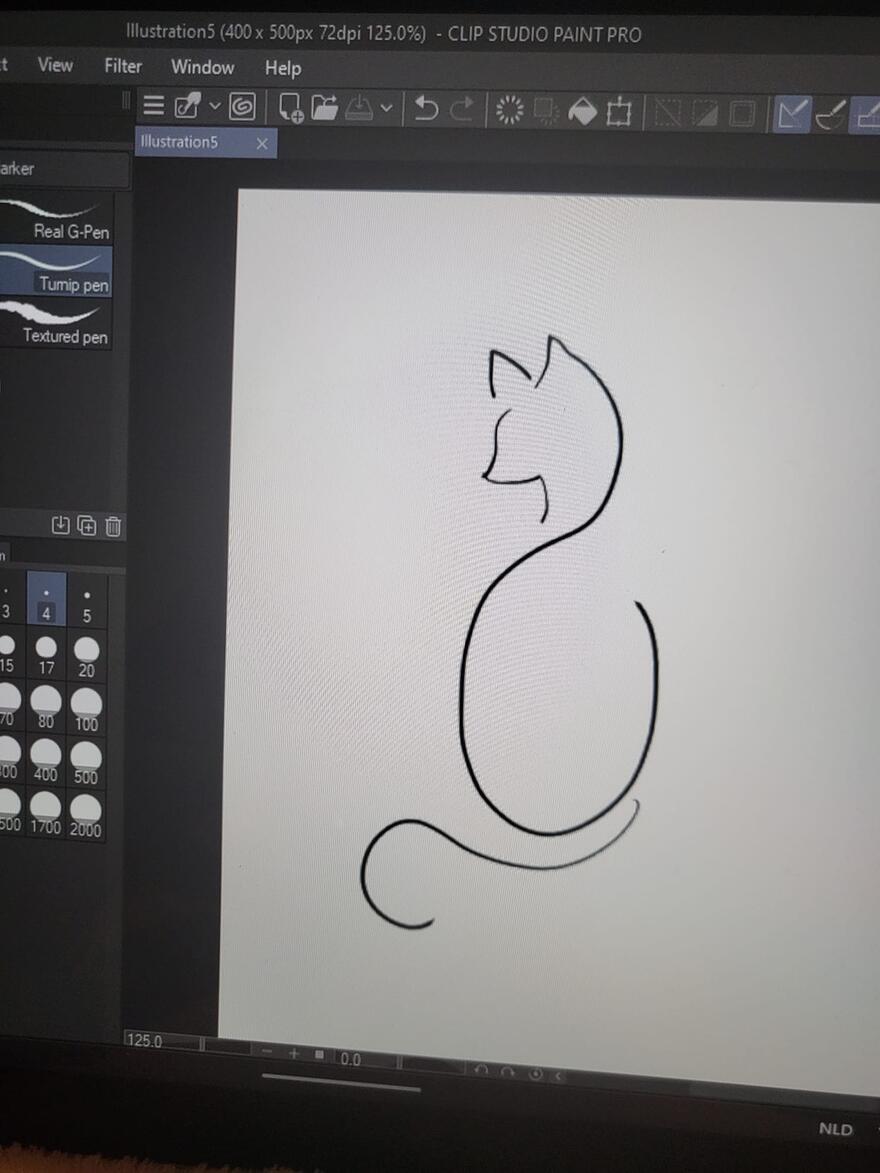This screenshot has width=880, height=1173.
Task: Open Clip Studio launcher icon
Action: click(x=242, y=107)
